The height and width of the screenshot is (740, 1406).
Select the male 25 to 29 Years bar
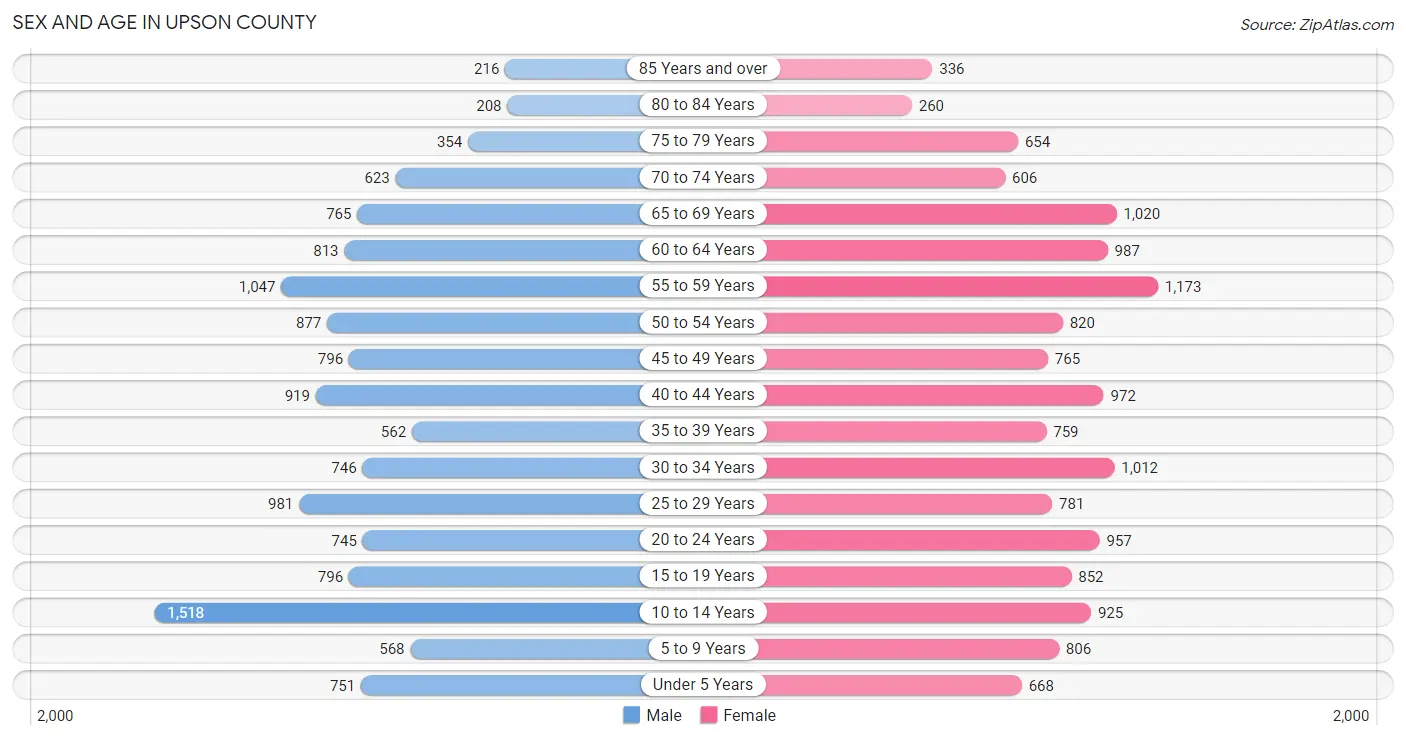[x=474, y=503]
